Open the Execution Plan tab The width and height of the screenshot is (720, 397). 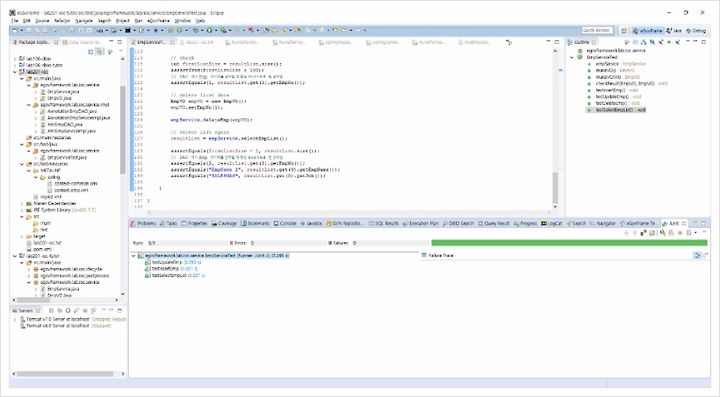click(x=421, y=223)
